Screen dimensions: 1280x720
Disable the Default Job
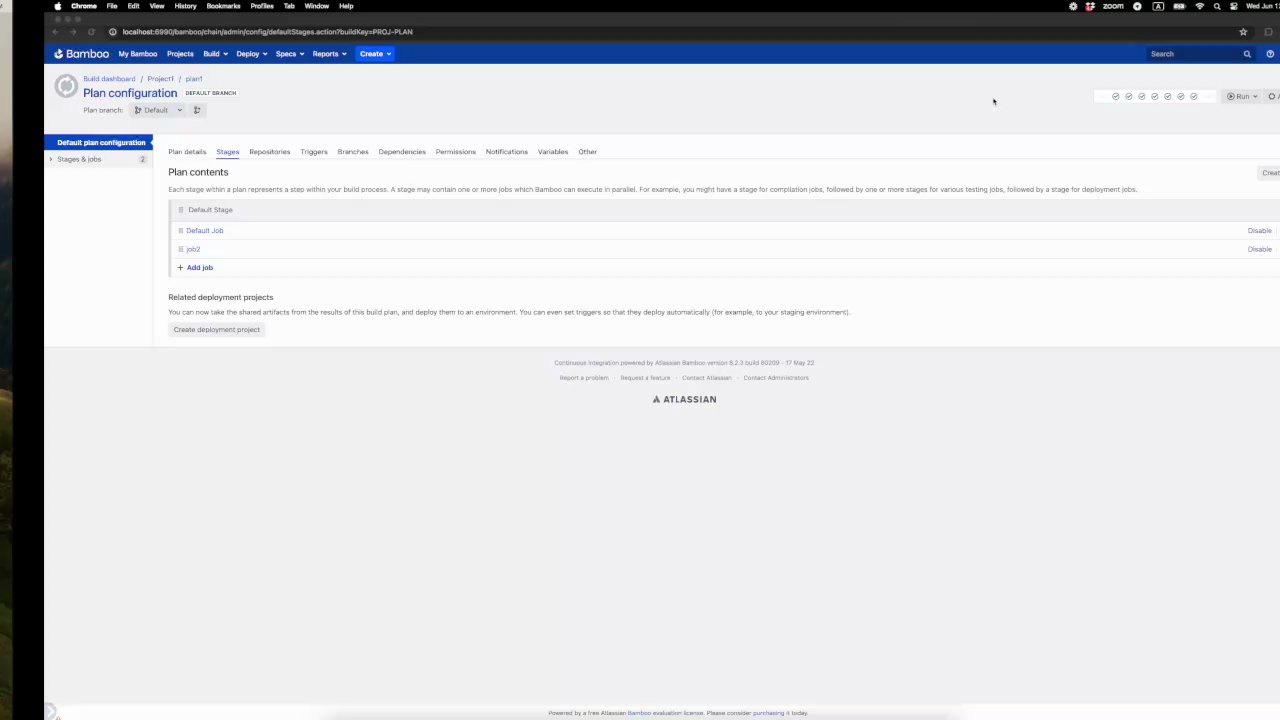1260,231
